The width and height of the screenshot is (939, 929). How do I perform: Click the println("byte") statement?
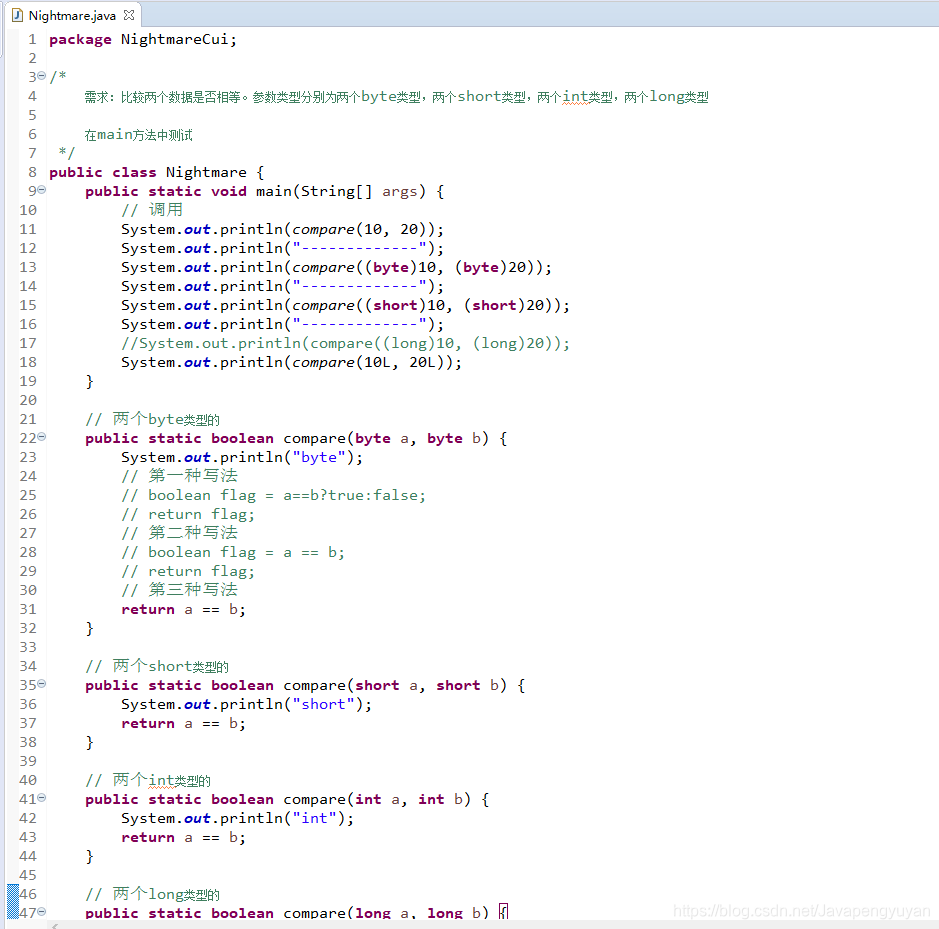pos(242,458)
